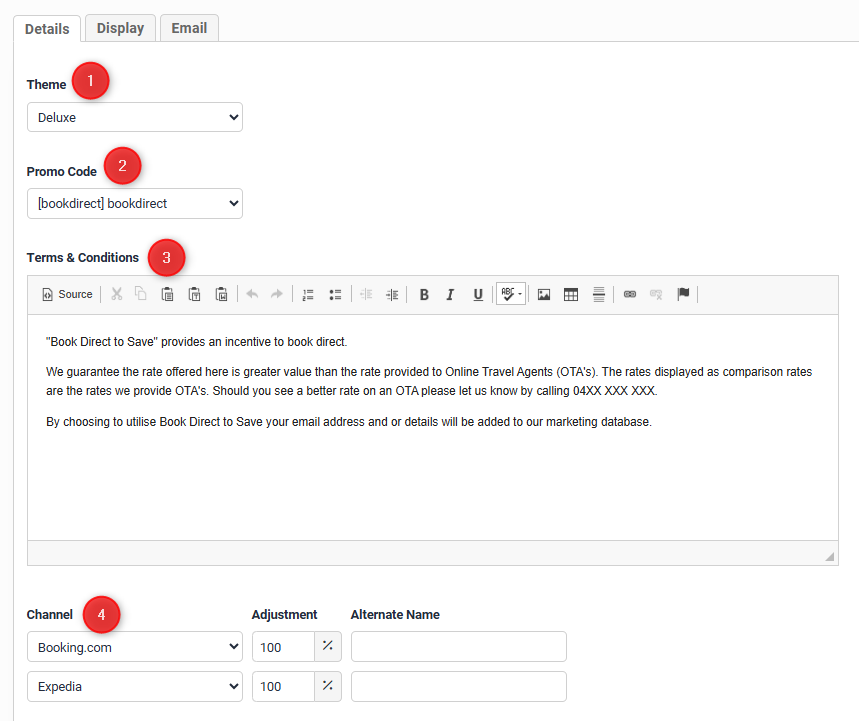
Task: Expand the Promo Code dropdown
Action: point(134,203)
